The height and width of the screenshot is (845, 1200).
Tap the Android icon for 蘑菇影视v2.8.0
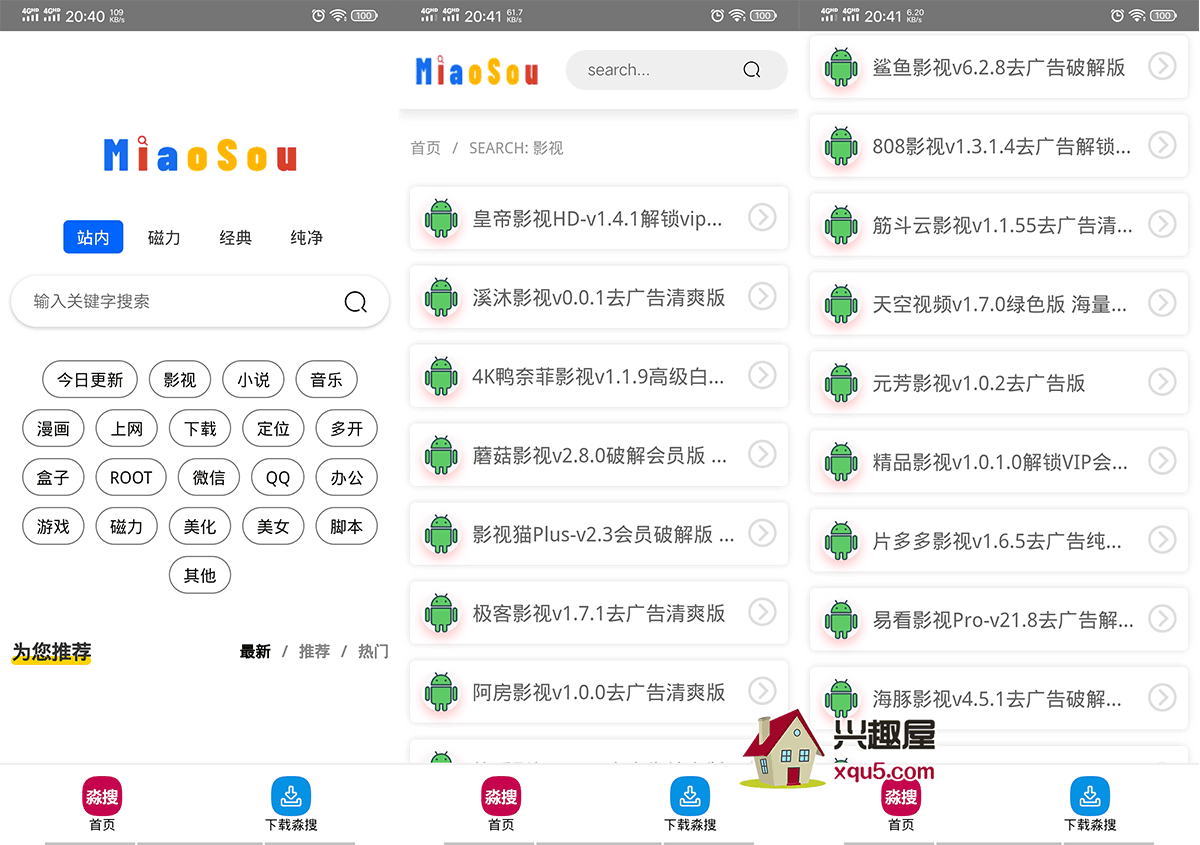pyautogui.click(x=441, y=455)
